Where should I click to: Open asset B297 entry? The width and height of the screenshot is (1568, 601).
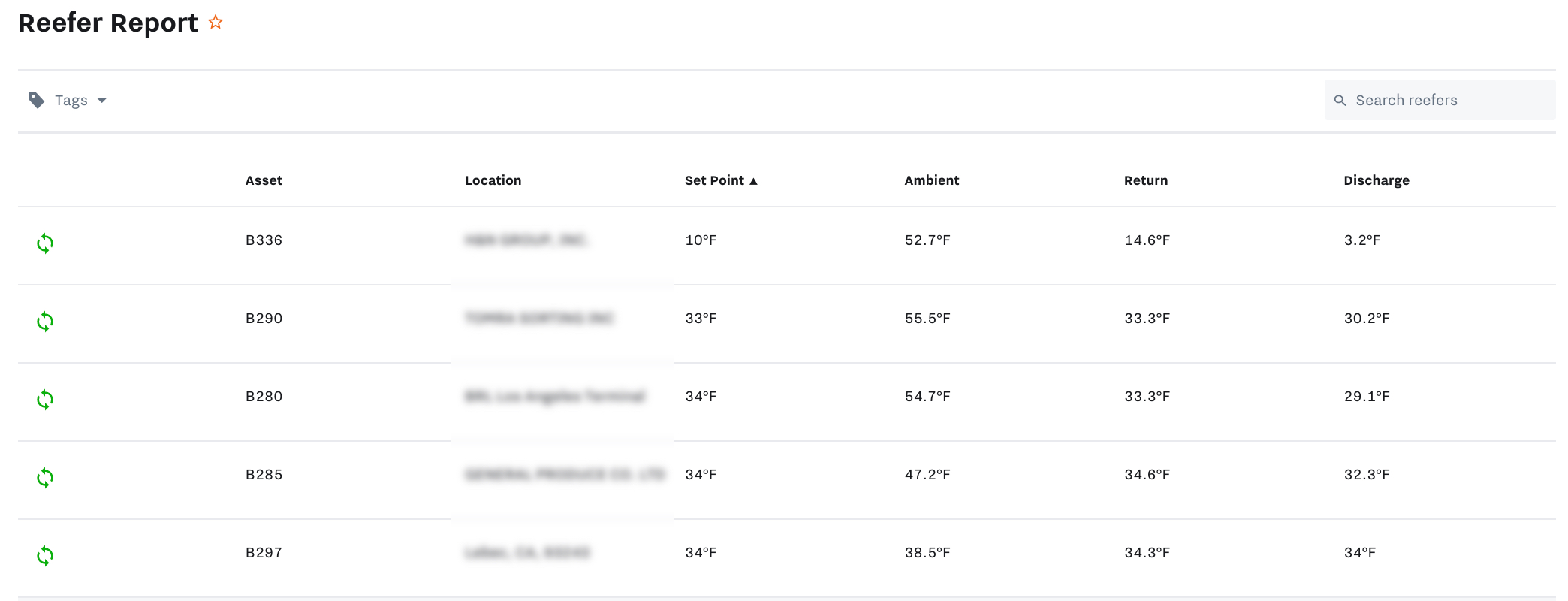264,553
